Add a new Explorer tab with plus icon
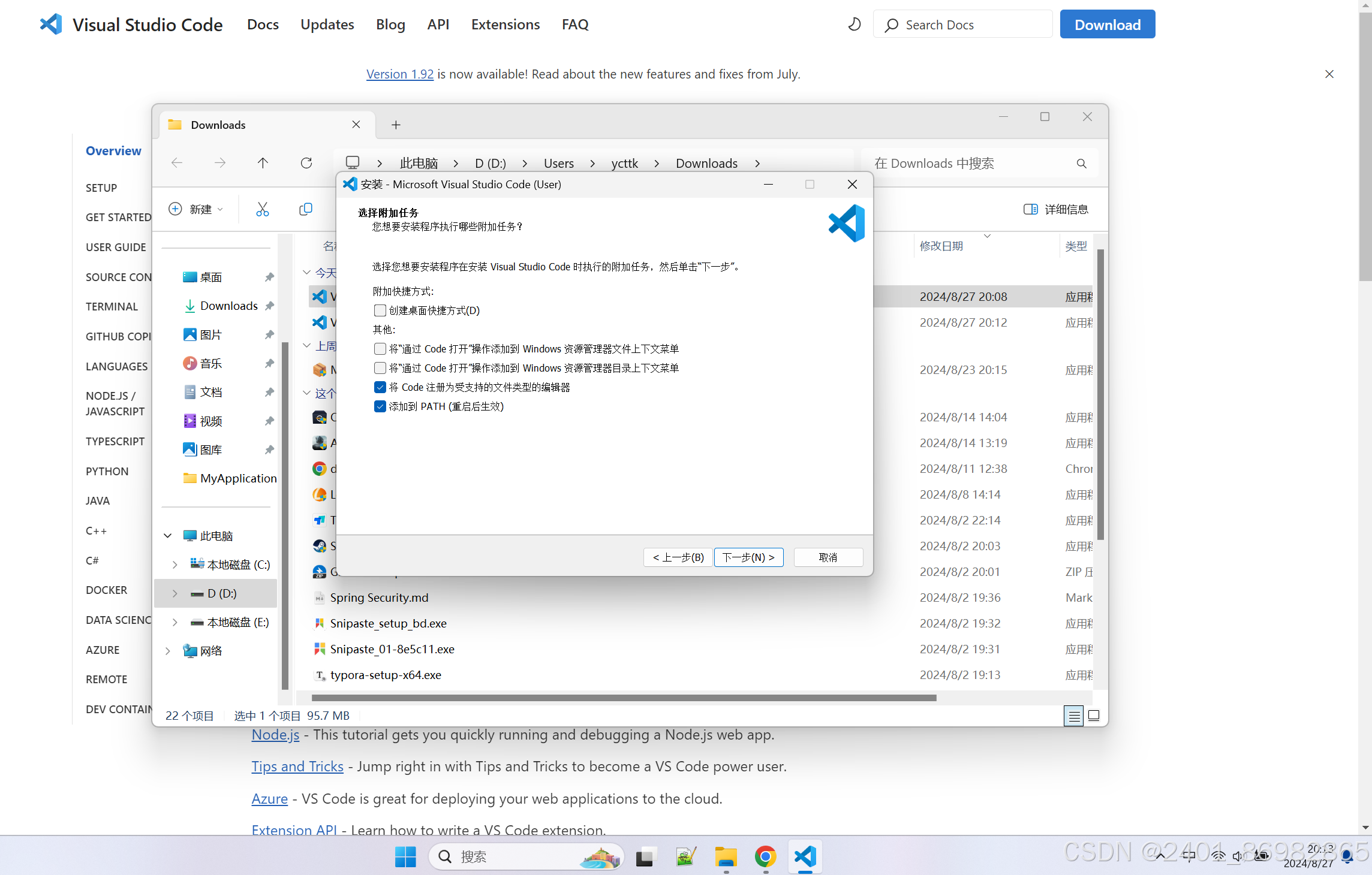This screenshot has height=875, width=1372. pos(396,125)
